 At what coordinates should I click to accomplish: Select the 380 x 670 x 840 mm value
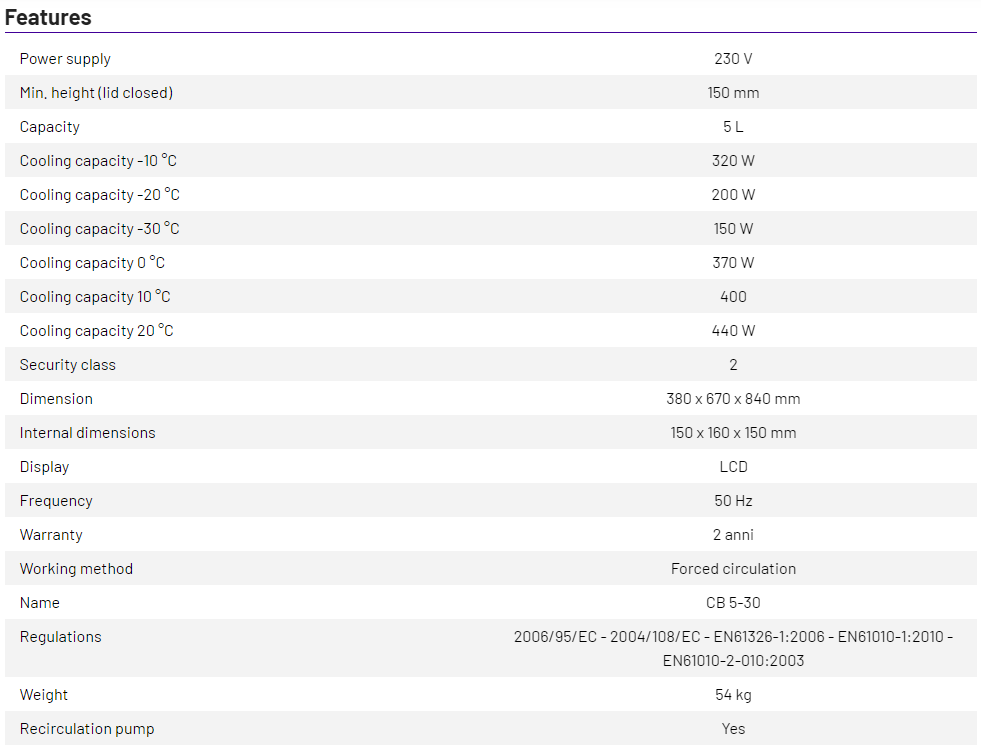click(733, 399)
